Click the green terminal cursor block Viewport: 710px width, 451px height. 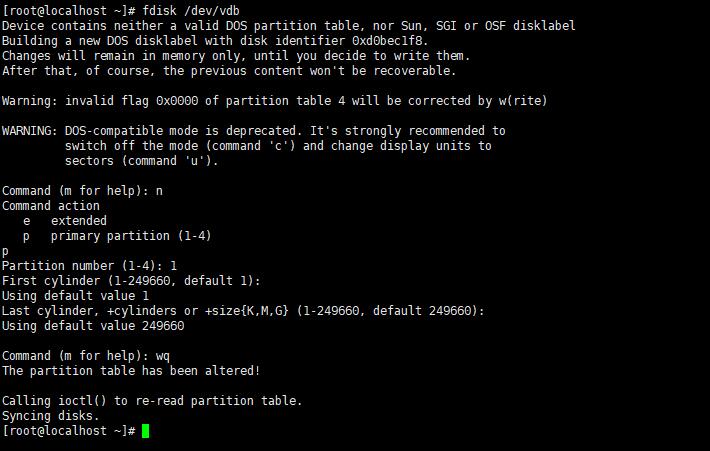tap(145, 431)
